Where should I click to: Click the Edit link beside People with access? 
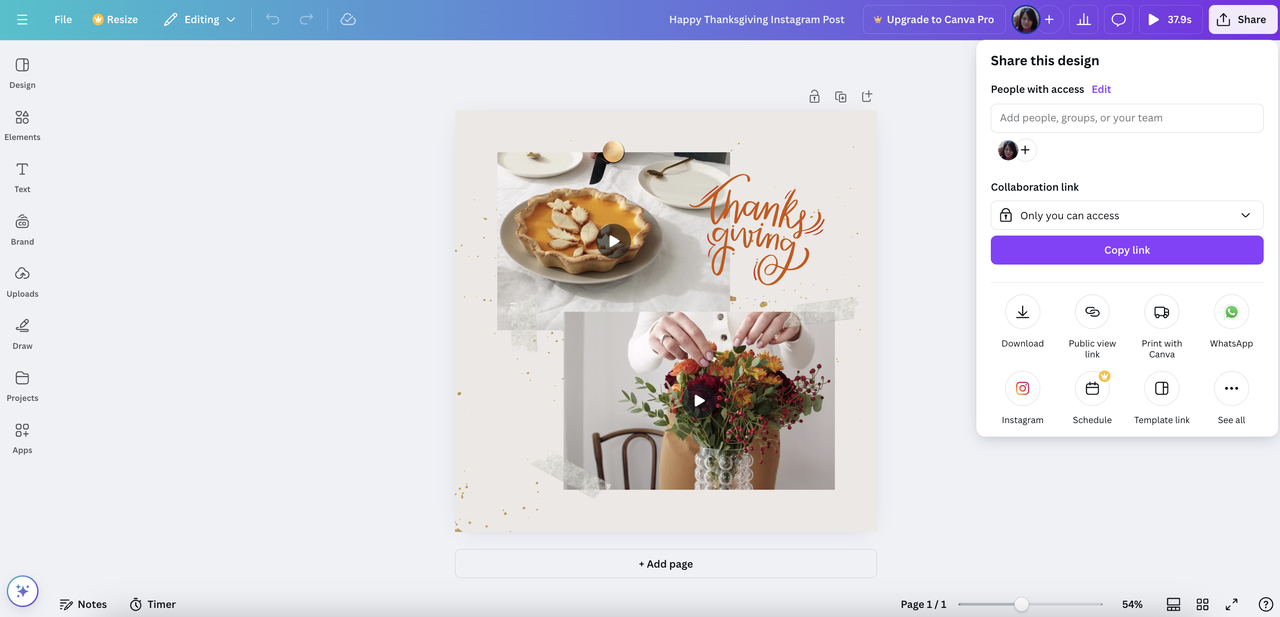click(x=1101, y=89)
